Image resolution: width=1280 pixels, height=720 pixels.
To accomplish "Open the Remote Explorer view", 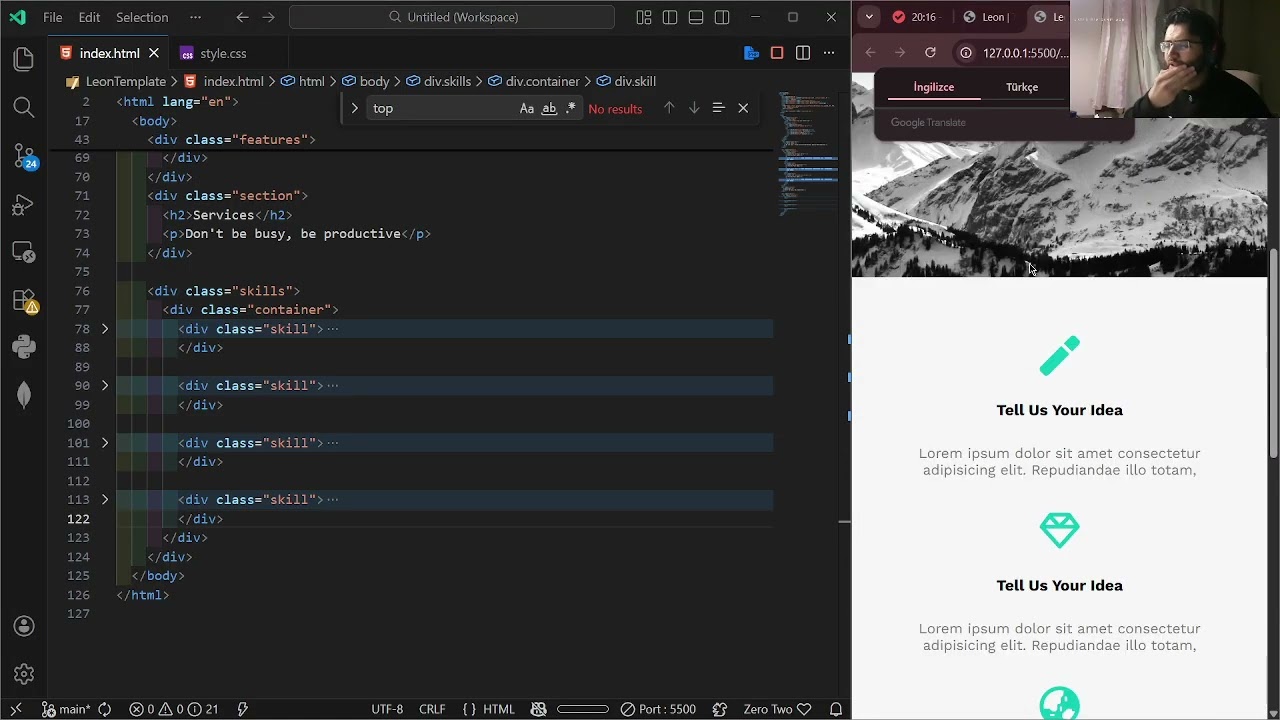I will (x=24, y=252).
